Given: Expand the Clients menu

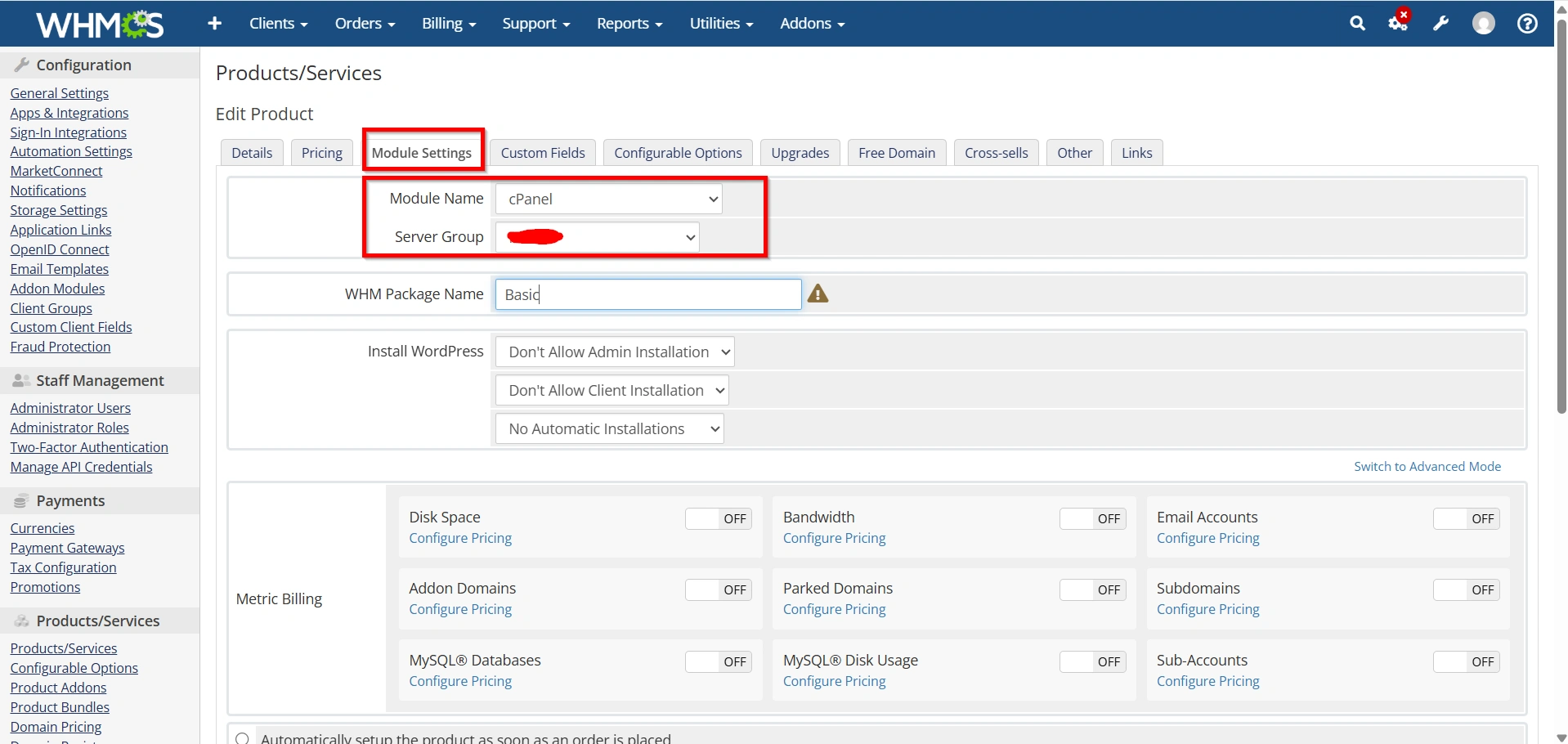Looking at the screenshot, I should tap(279, 24).
